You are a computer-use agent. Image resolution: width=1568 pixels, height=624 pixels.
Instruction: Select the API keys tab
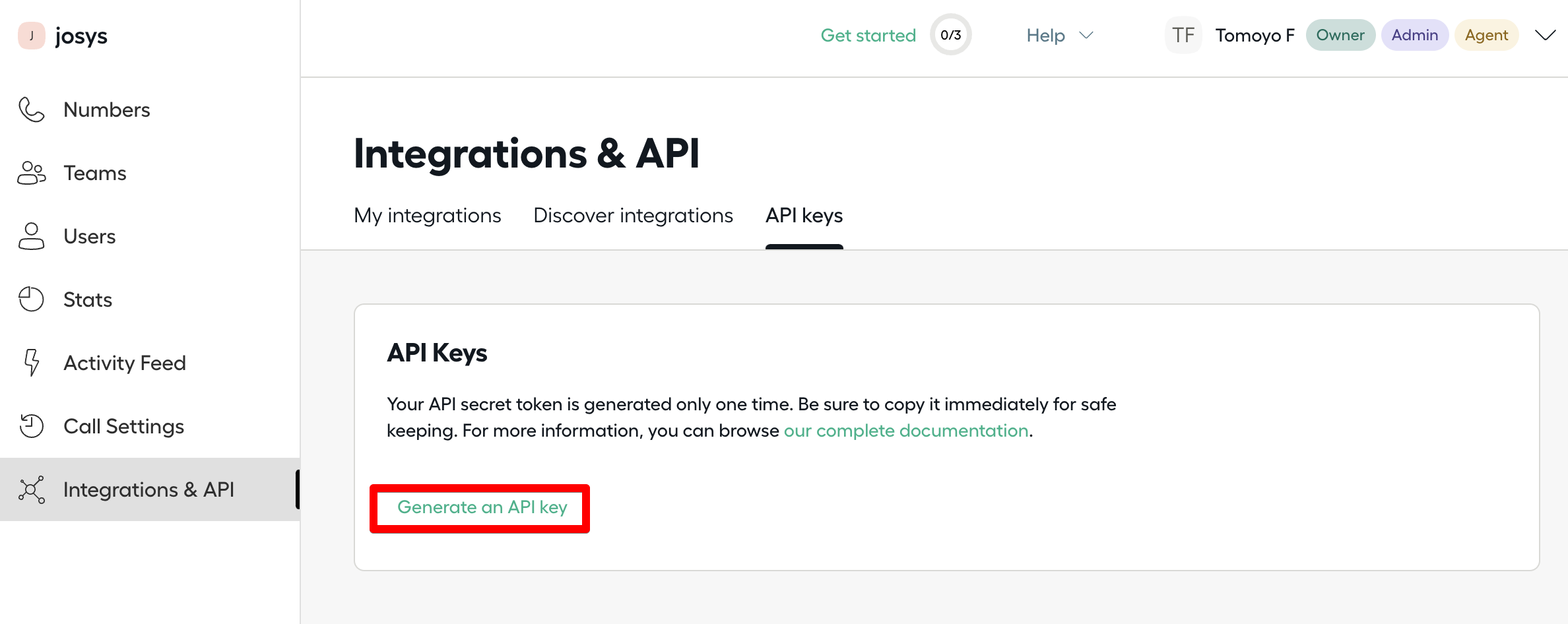tap(804, 216)
